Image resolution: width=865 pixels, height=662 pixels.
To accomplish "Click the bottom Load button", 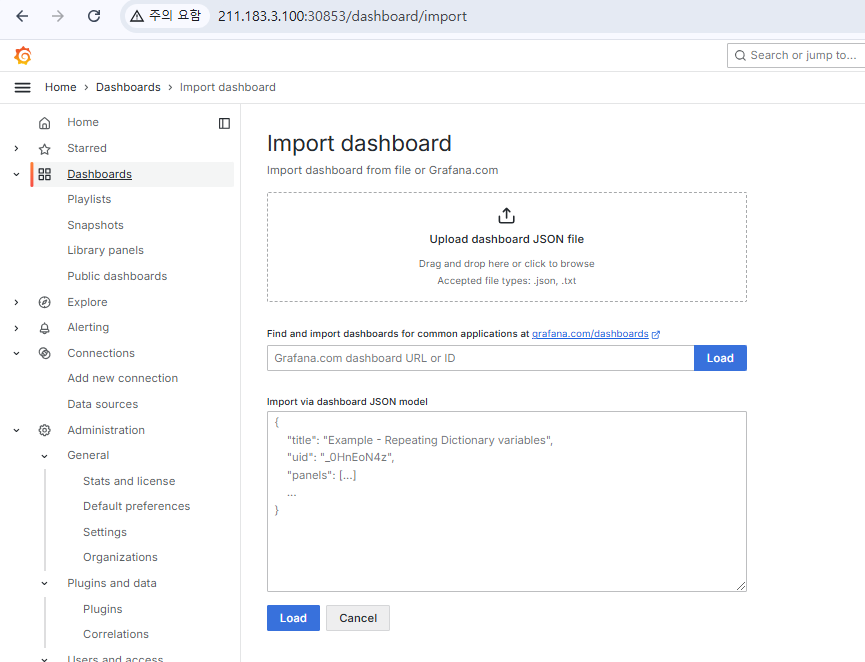I will click(x=293, y=618).
